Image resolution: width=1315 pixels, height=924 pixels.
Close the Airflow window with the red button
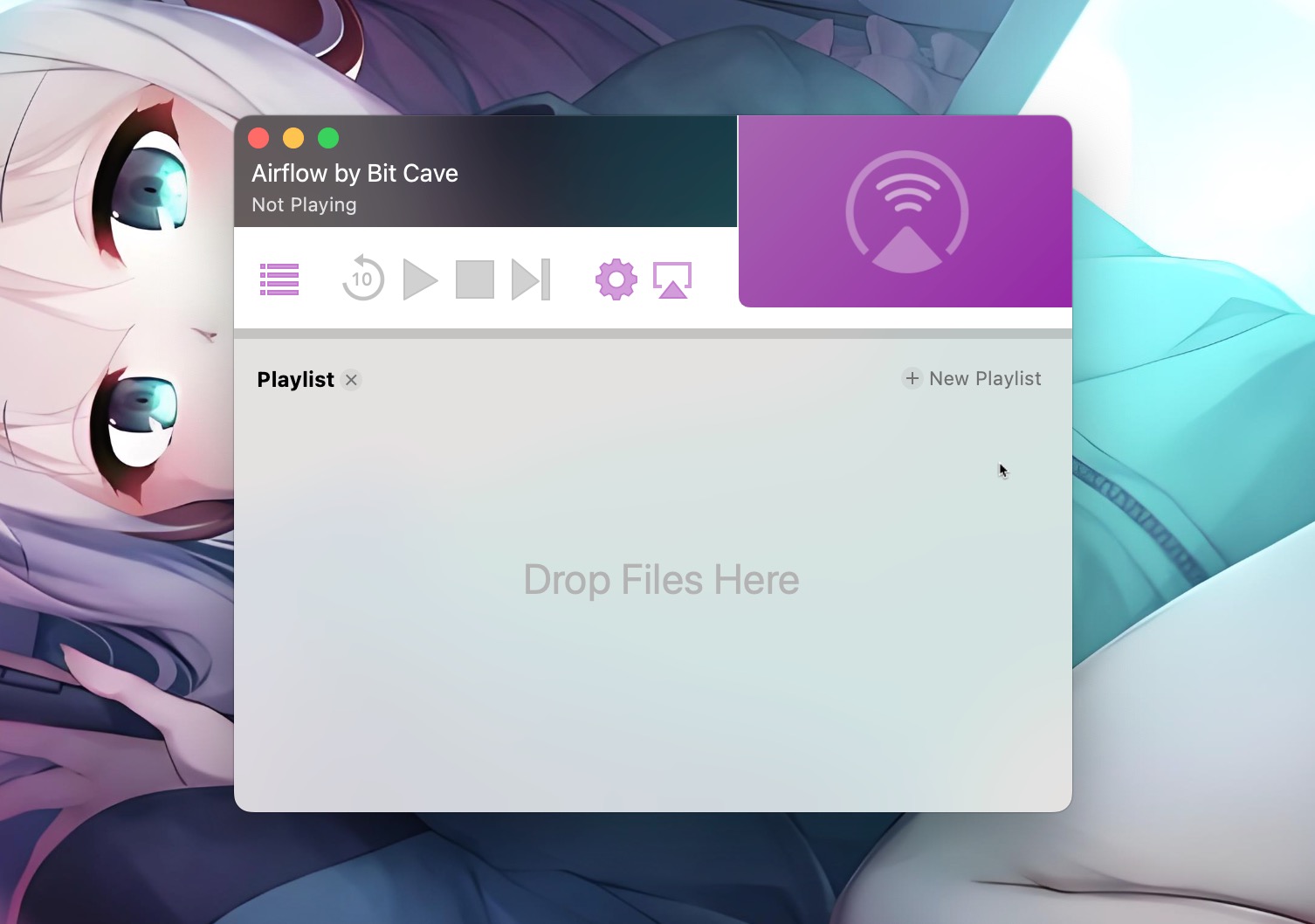pos(258,138)
